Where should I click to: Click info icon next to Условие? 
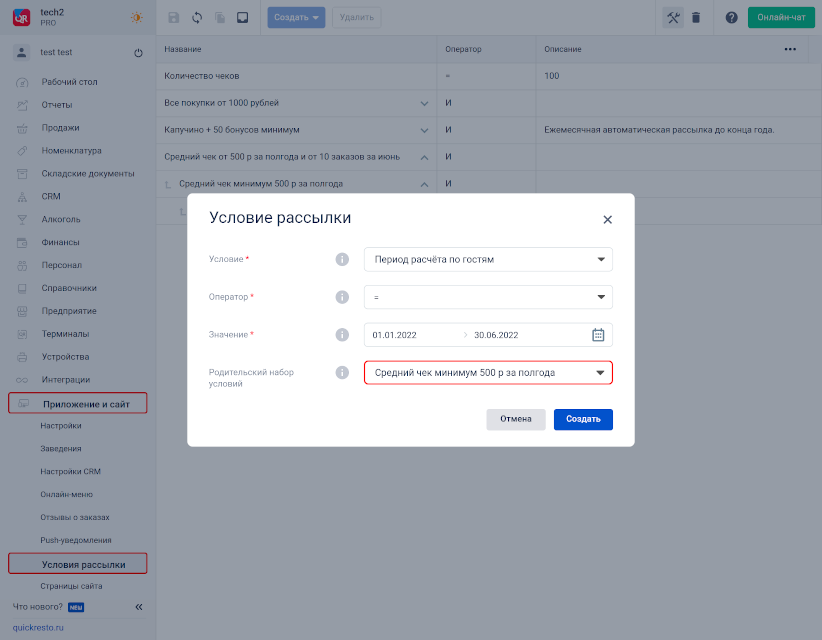click(342, 259)
